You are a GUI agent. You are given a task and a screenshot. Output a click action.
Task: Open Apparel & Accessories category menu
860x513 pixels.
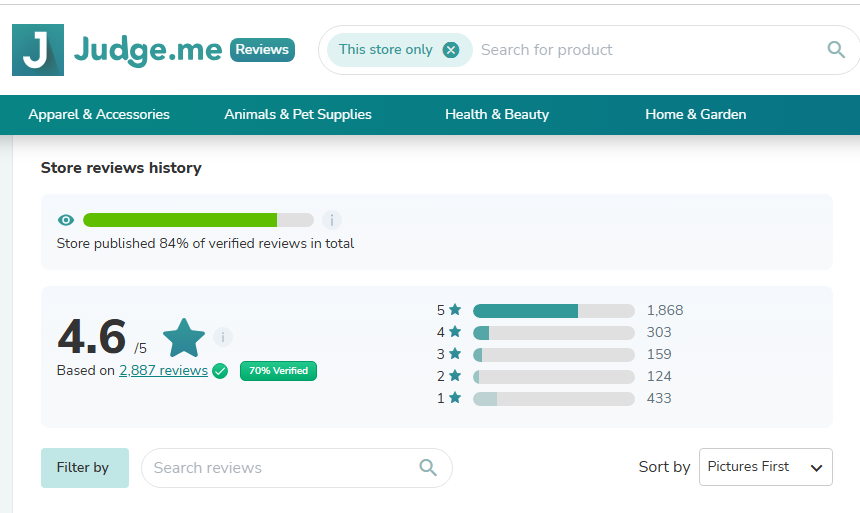(x=99, y=115)
